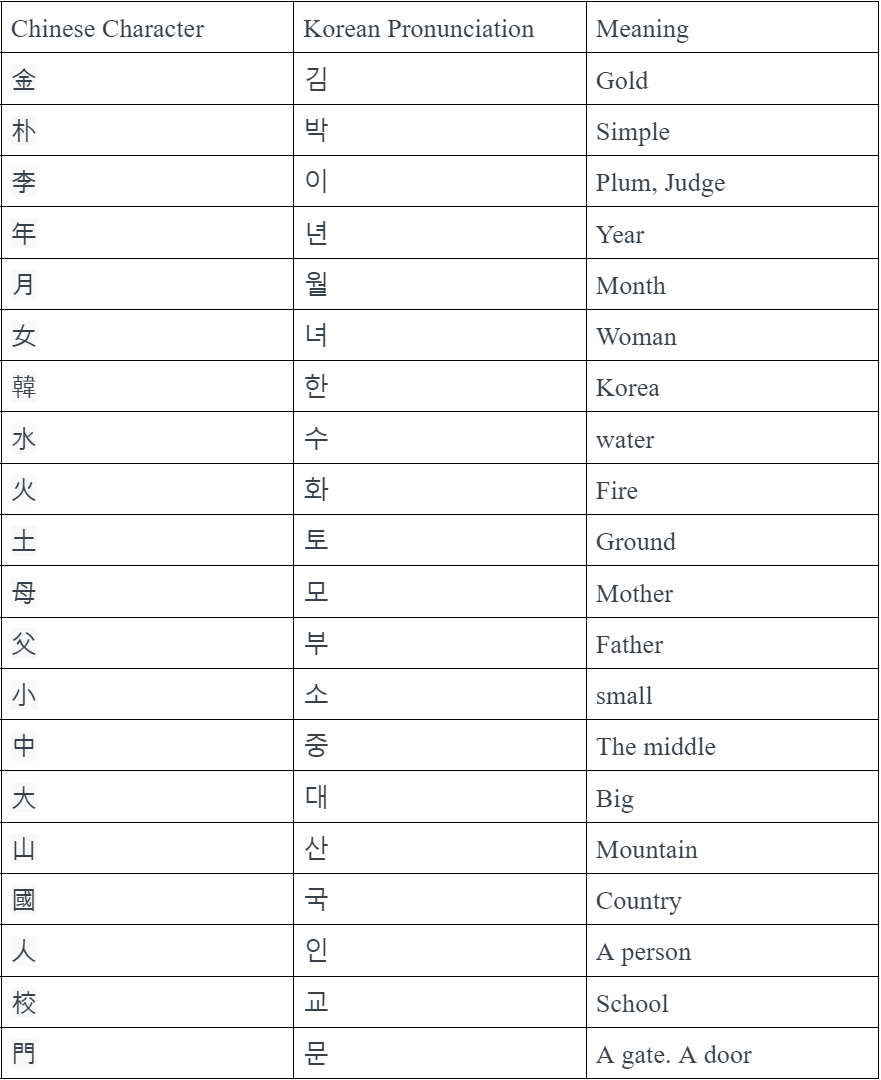Click the "Plum, Judge" cell

click(660, 183)
